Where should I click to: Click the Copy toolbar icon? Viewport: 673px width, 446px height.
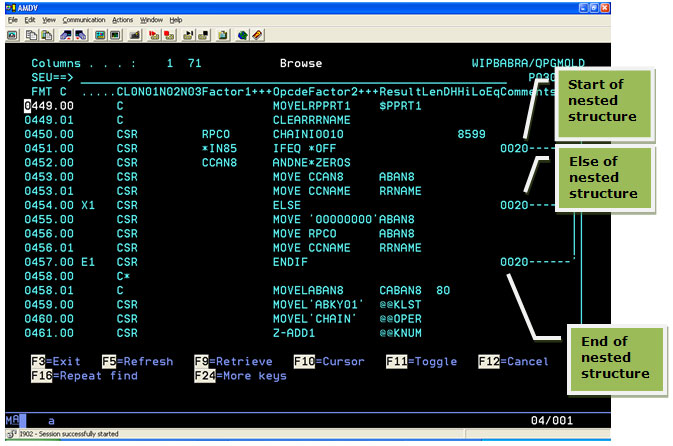coord(31,35)
